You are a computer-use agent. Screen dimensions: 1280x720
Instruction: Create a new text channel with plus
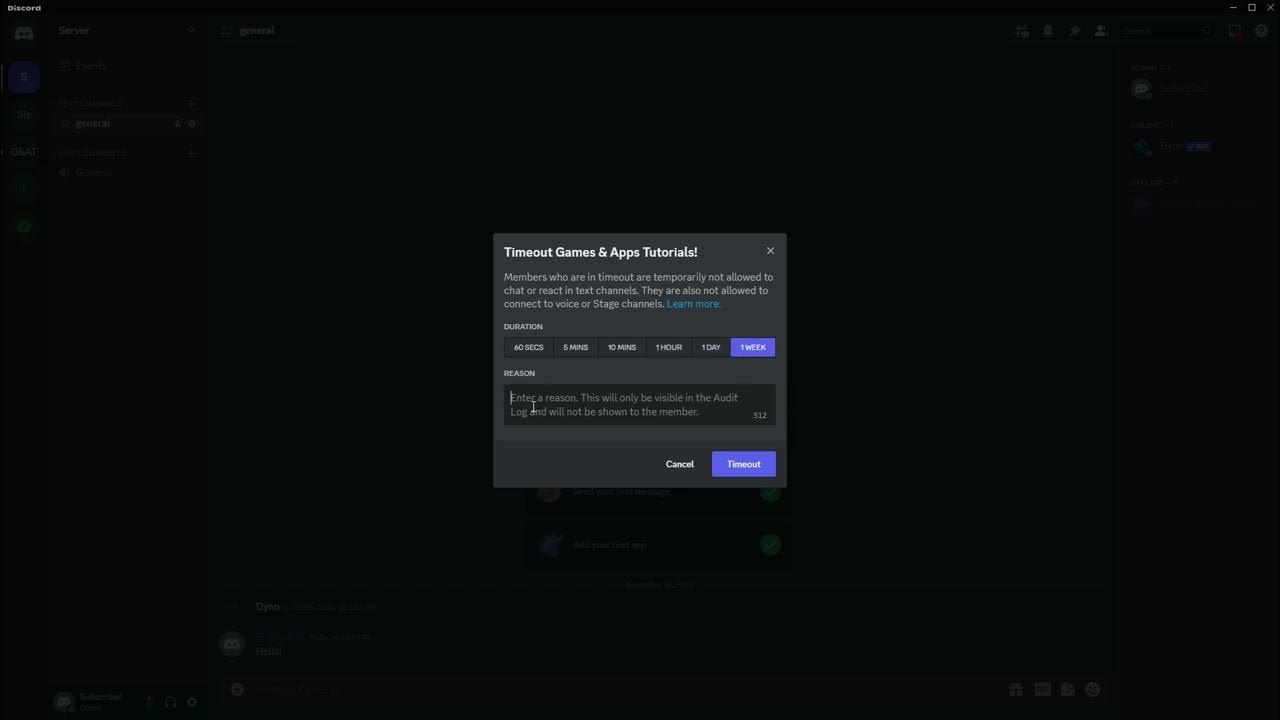[x=191, y=104]
